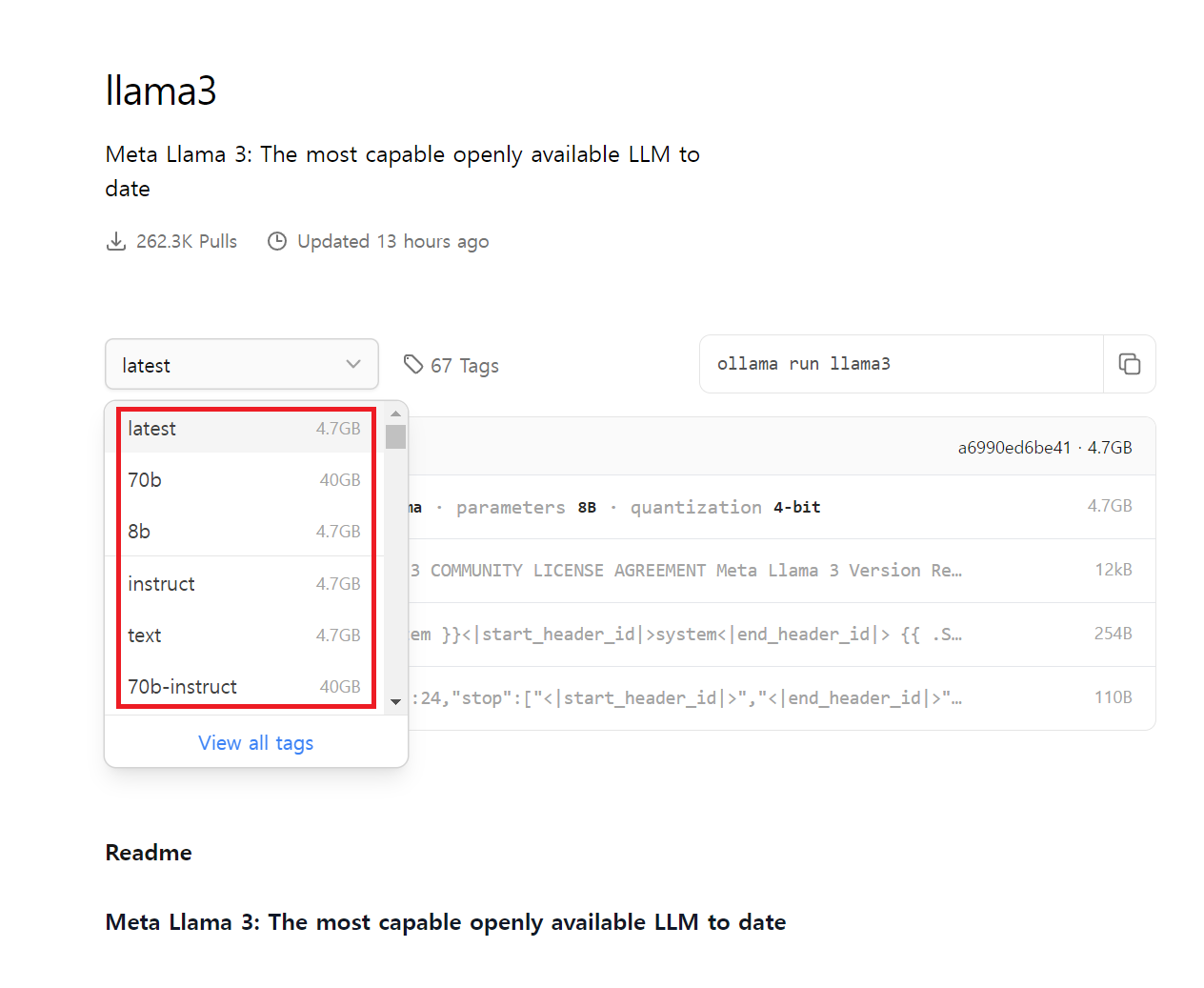Click the clock icon beside Updated
The image size is (1204, 988).
point(277,241)
